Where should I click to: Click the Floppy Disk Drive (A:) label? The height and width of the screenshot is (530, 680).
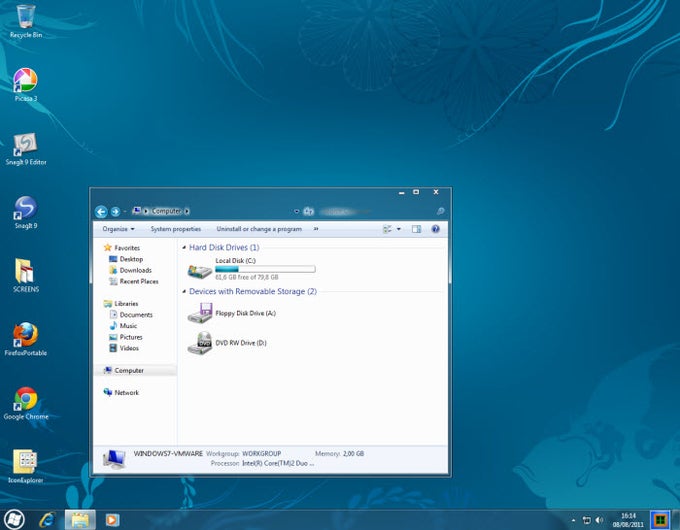(x=245, y=313)
